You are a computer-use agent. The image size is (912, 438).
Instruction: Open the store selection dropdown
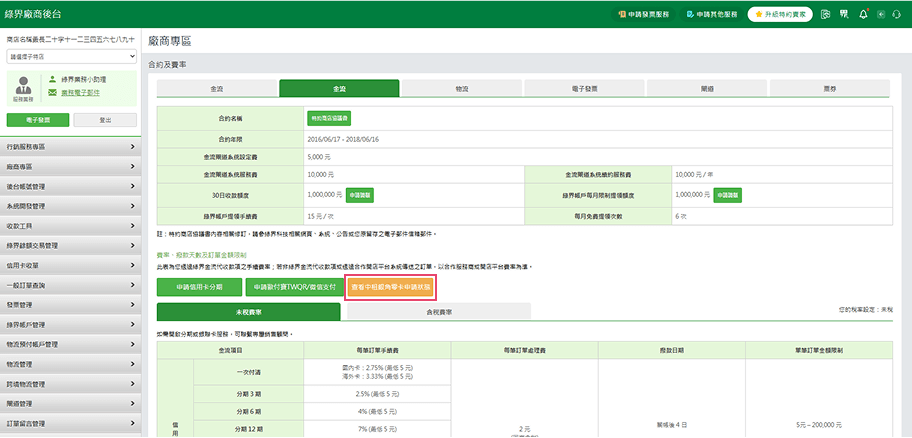71,58
